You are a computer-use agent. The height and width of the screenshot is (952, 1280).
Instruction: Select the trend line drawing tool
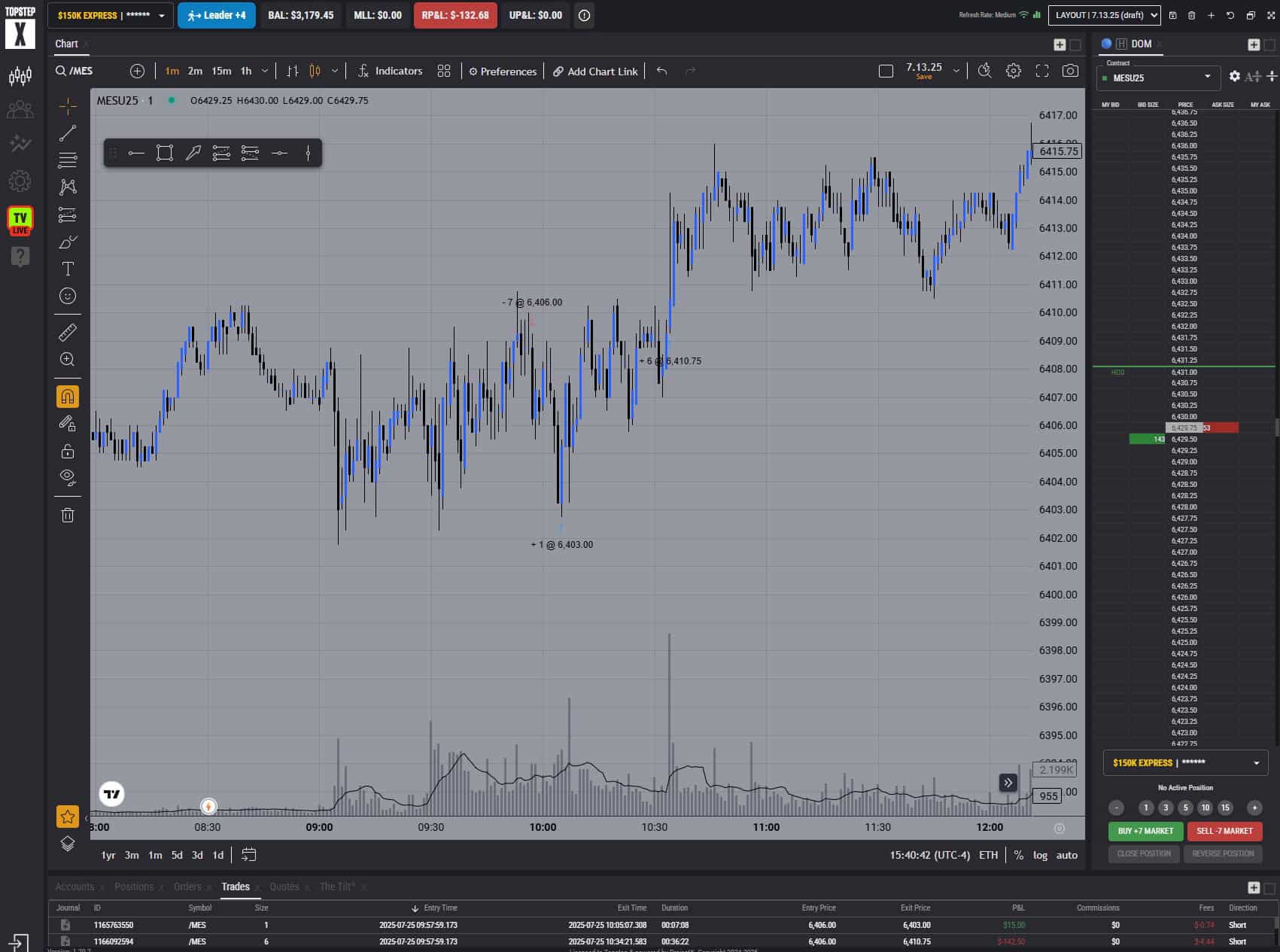point(68,133)
